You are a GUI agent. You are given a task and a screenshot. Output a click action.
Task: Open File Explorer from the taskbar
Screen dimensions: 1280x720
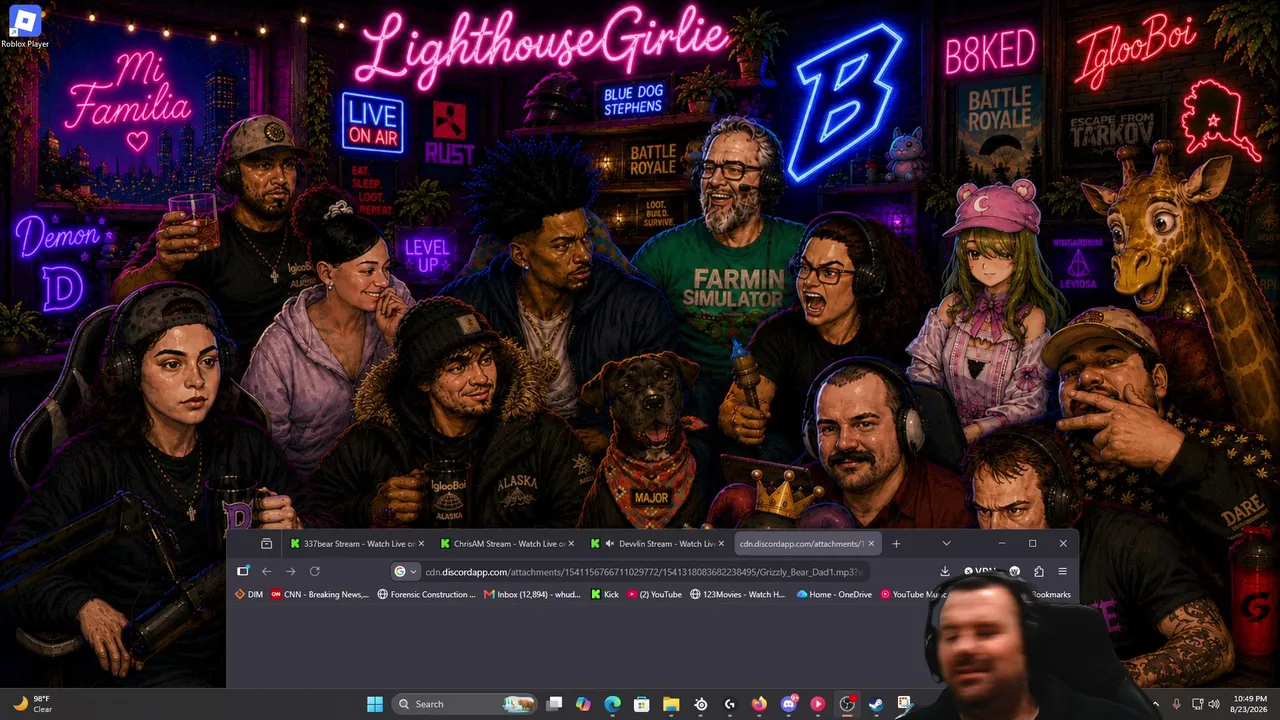click(x=671, y=704)
